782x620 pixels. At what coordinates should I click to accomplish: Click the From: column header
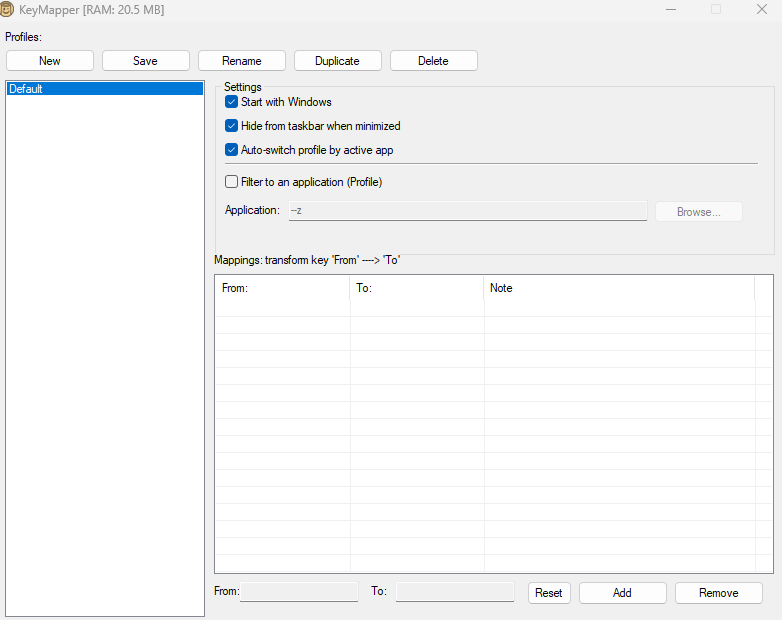pos(283,288)
